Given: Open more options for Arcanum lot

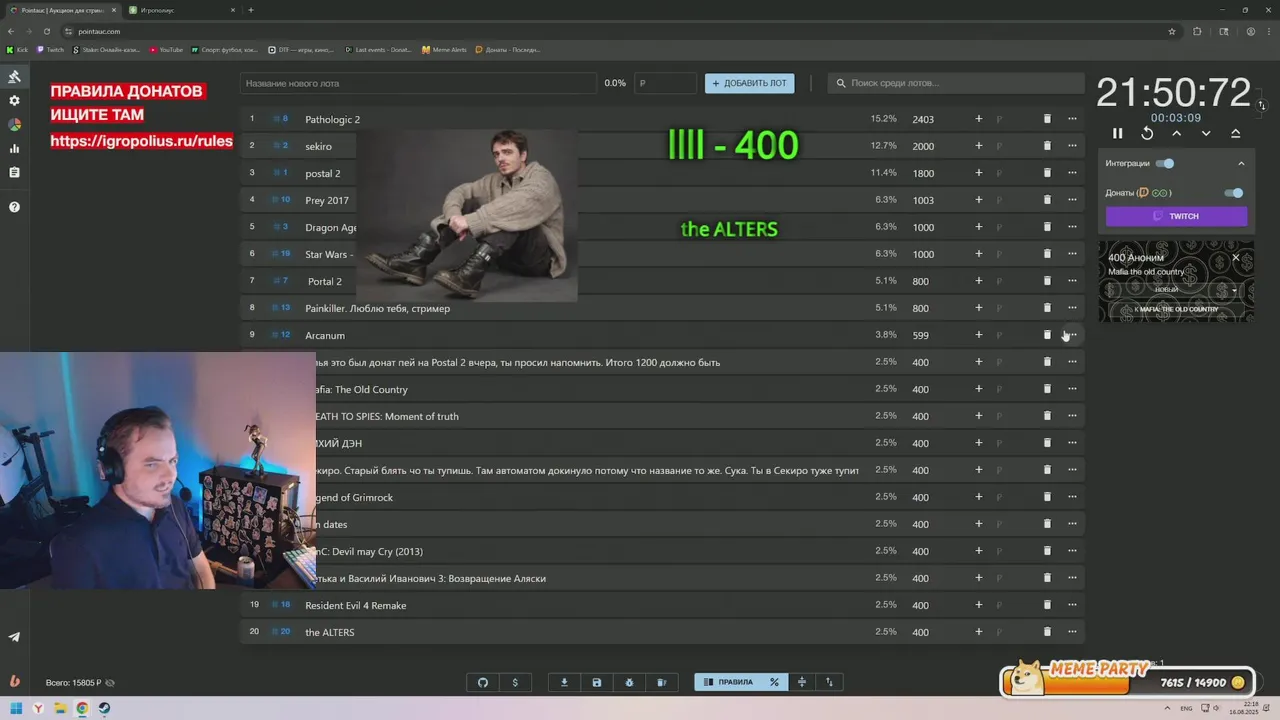Looking at the screenshot, I should click(1072, 335).
